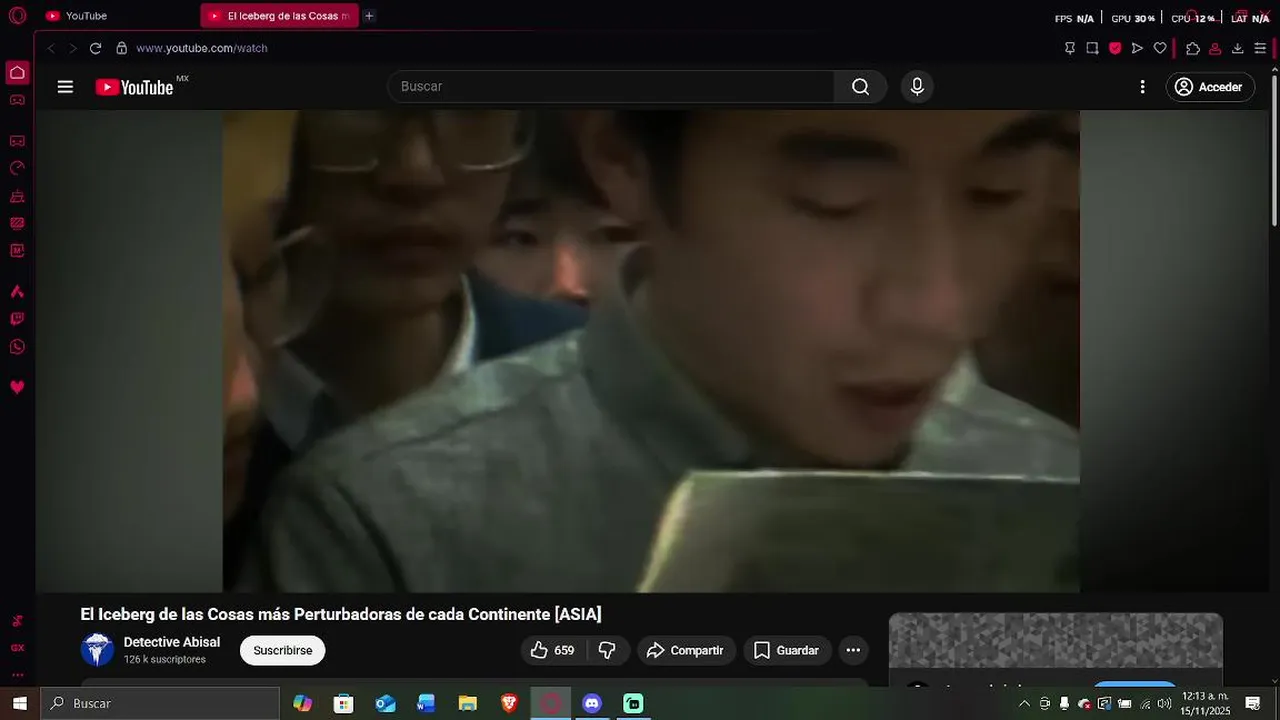
Task: Open the Home sidebar icon
Action: point(17,72)
